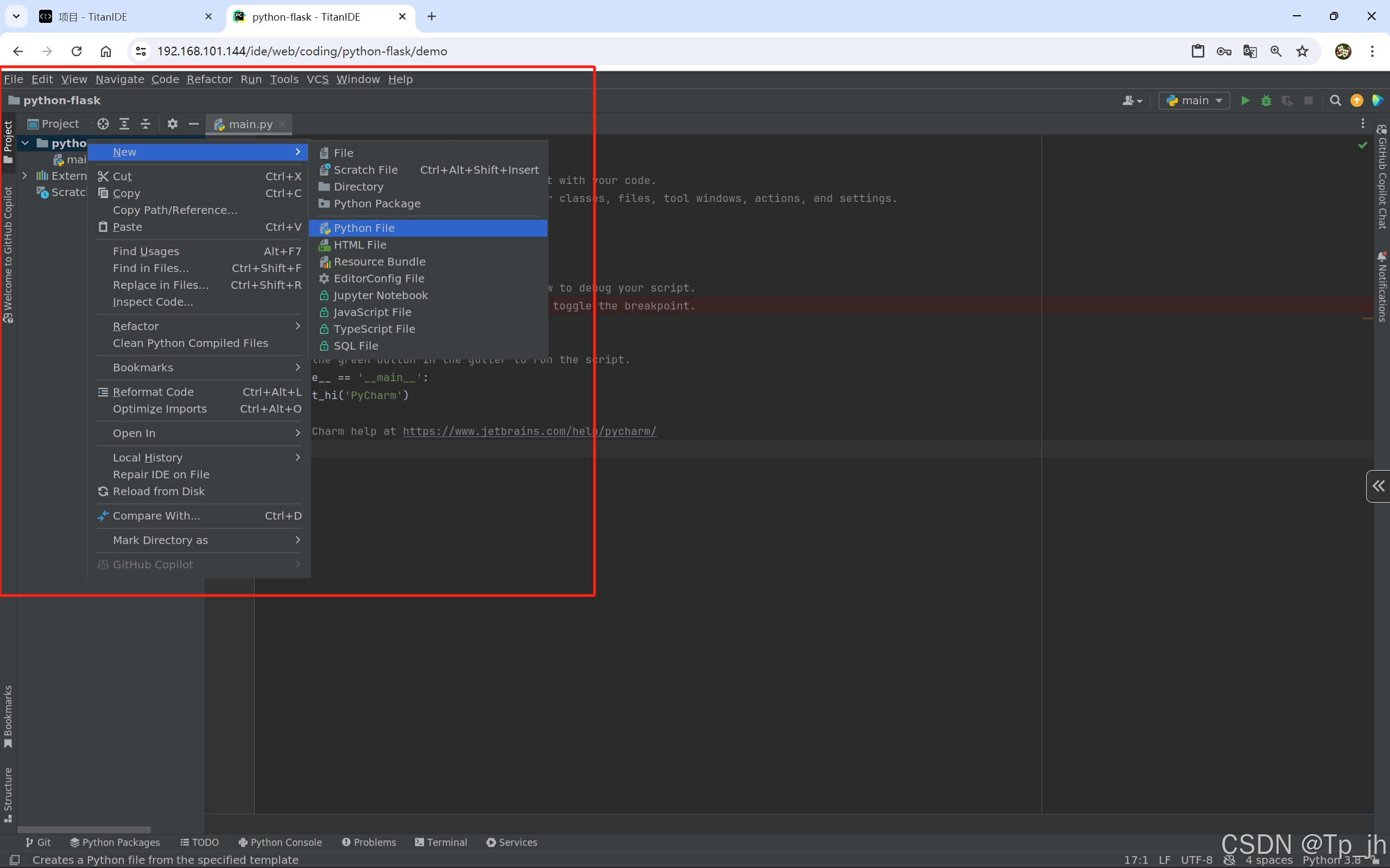Open the Structure side tool window
The height and width of the screenshot is (868, 1390).
(x=8, y=795)
